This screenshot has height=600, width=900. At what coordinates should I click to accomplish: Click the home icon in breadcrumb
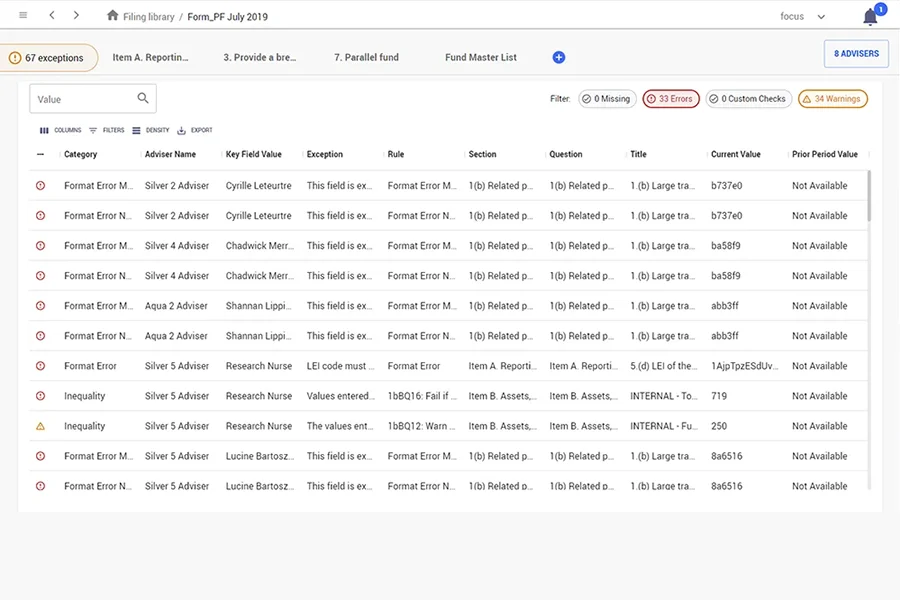point(112,16)
